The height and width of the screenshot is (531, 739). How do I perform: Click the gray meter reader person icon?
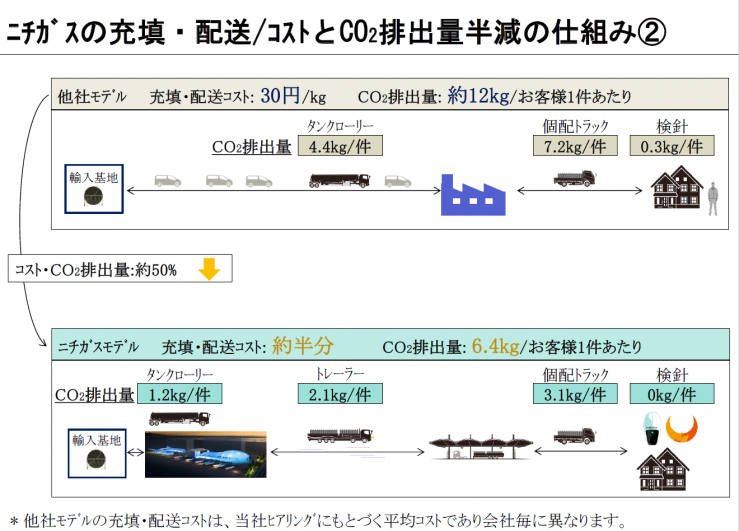coord(713,199)
